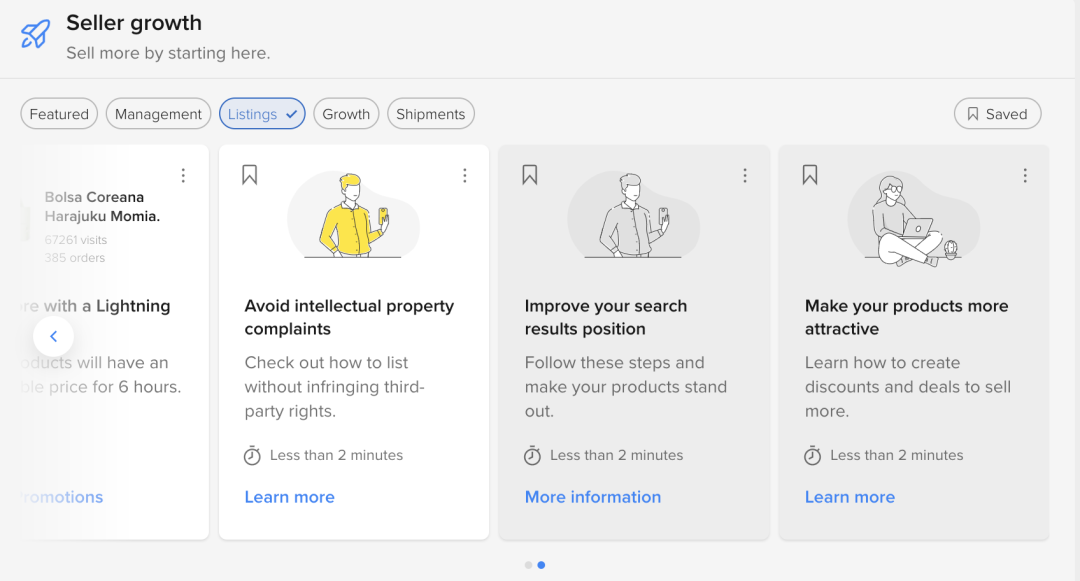
Task: Open Learn more for intellectual property complaints
Action: [x=290, y=497]
